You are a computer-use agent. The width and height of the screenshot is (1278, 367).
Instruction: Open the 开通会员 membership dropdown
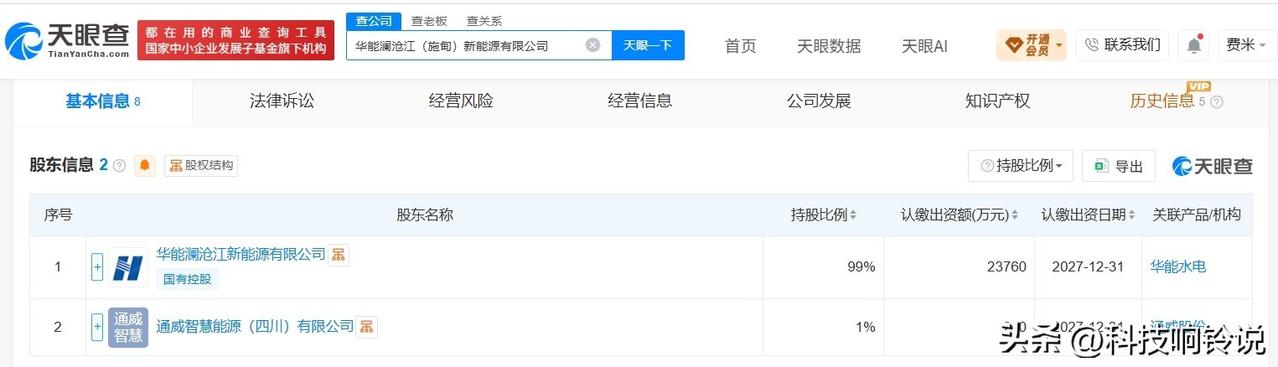pyautogui.click(x=1031, y=45)
